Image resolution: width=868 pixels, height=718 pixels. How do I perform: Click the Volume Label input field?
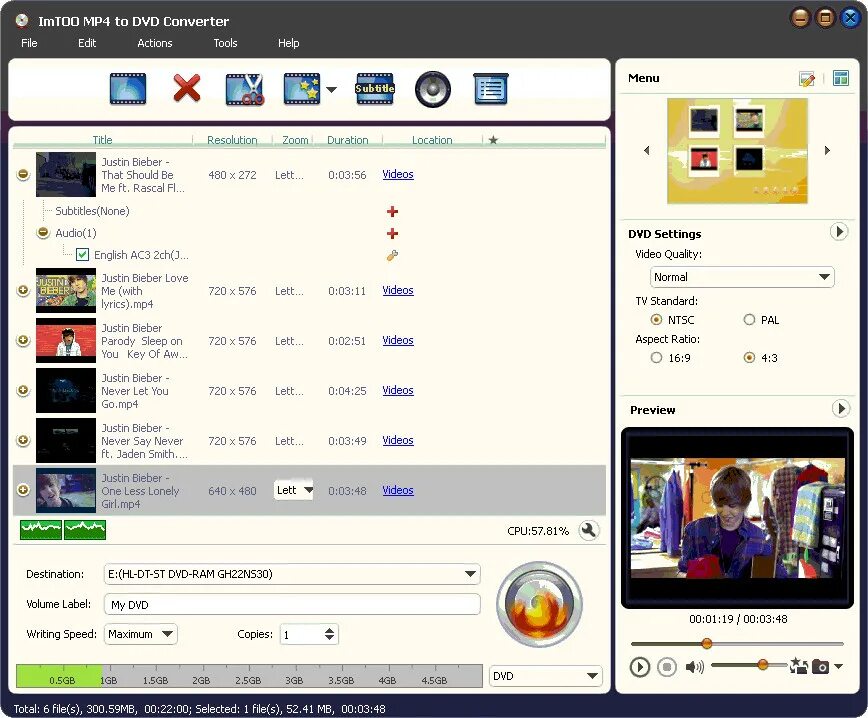point(292,604)
